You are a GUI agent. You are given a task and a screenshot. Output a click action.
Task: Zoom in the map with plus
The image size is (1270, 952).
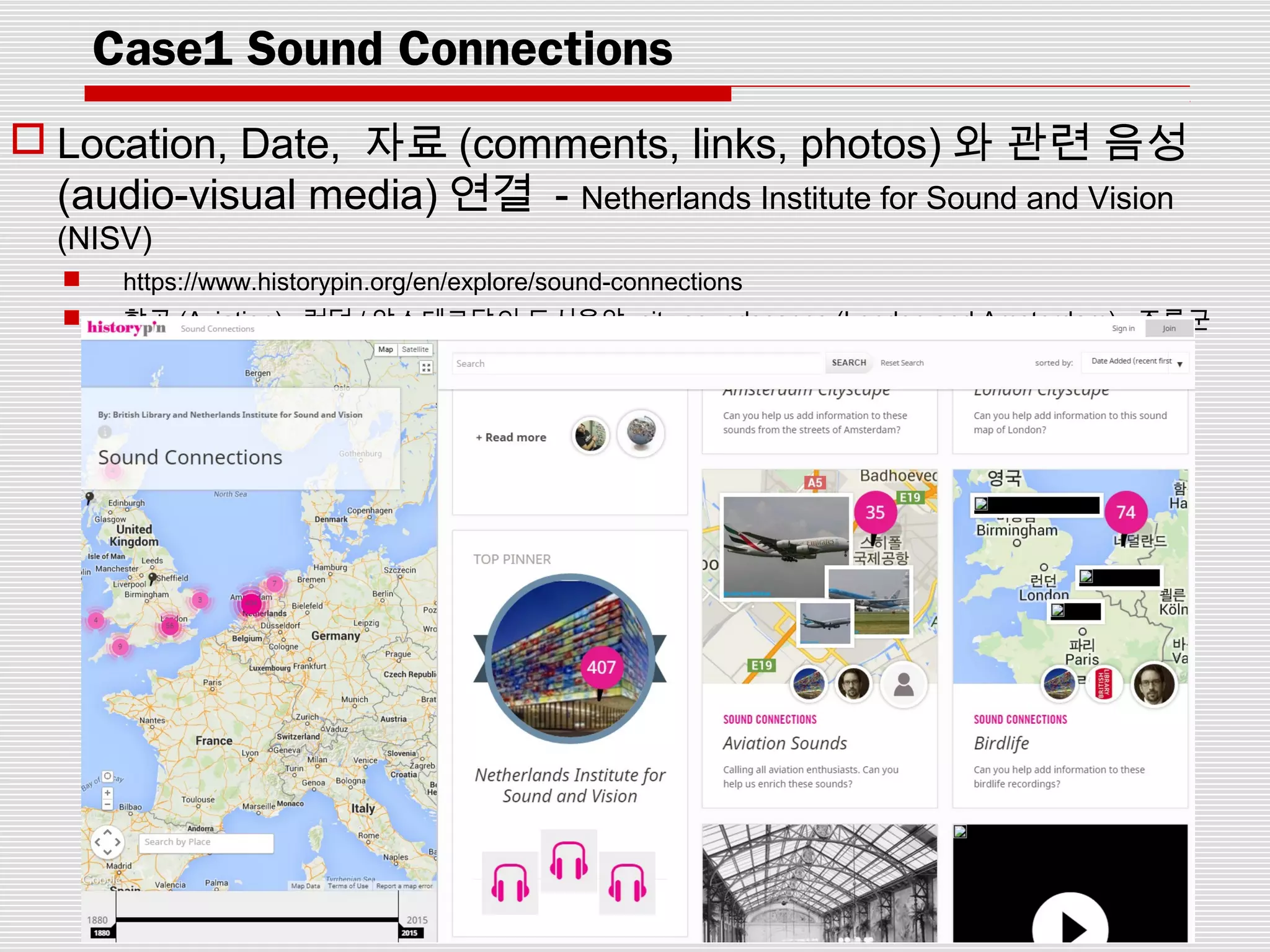click(x=107, y=793)
